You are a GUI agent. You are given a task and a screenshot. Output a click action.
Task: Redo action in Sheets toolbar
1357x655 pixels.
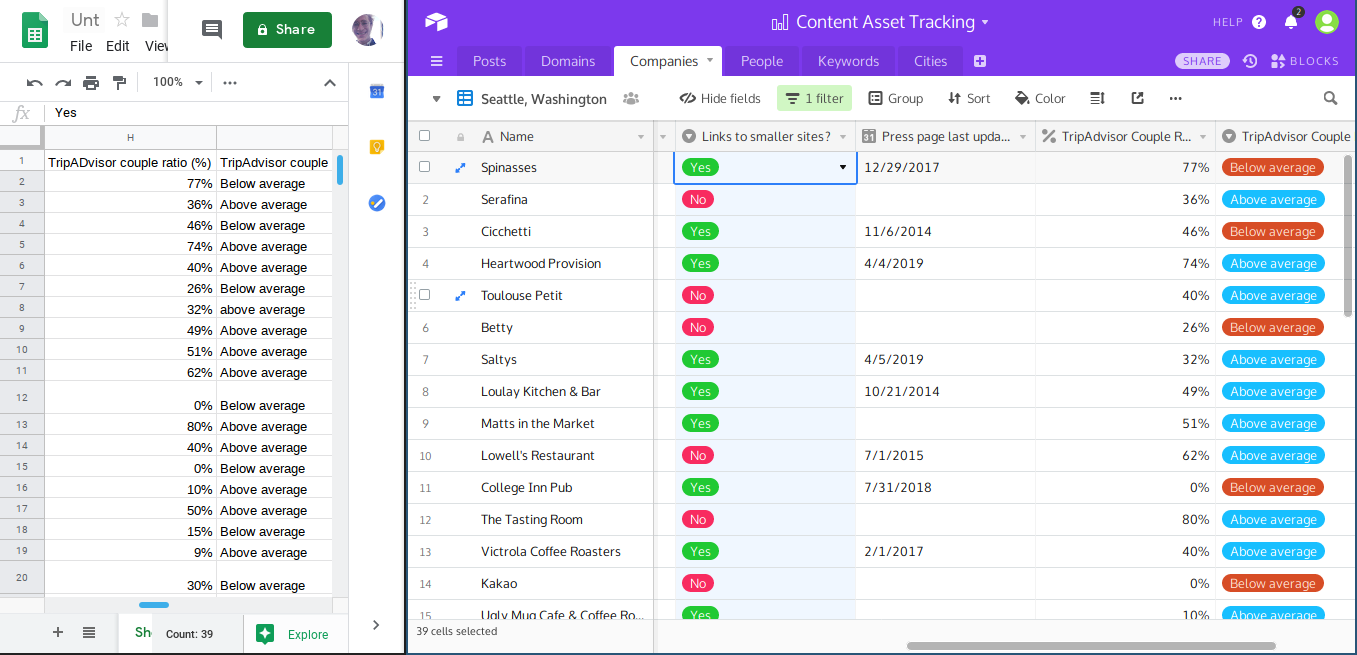63,82
